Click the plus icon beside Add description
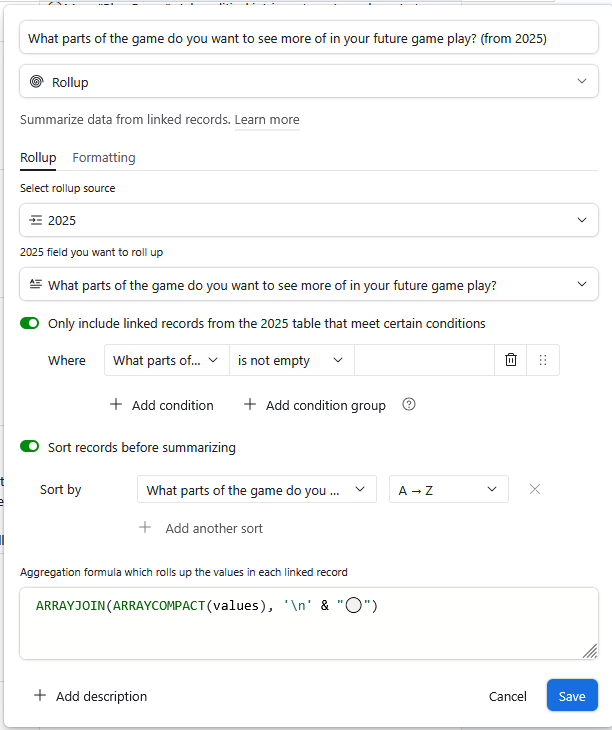 click(40, 695)
